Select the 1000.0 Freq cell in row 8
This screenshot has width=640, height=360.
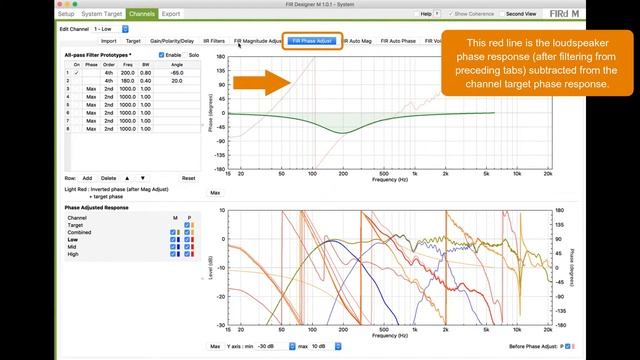click(127, 129)
